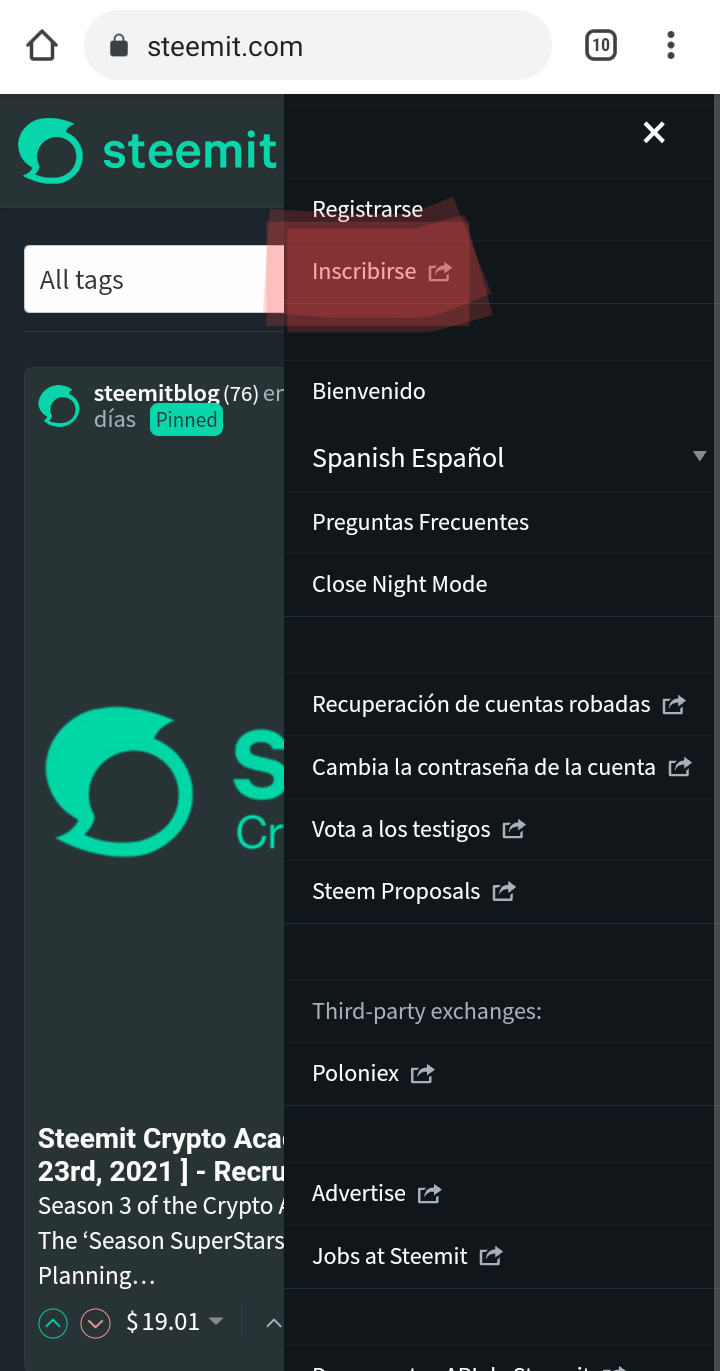Screen dimensions: 720x1371
Task: Click steemitblog author avatar icon
Action: tap(59, 406)
